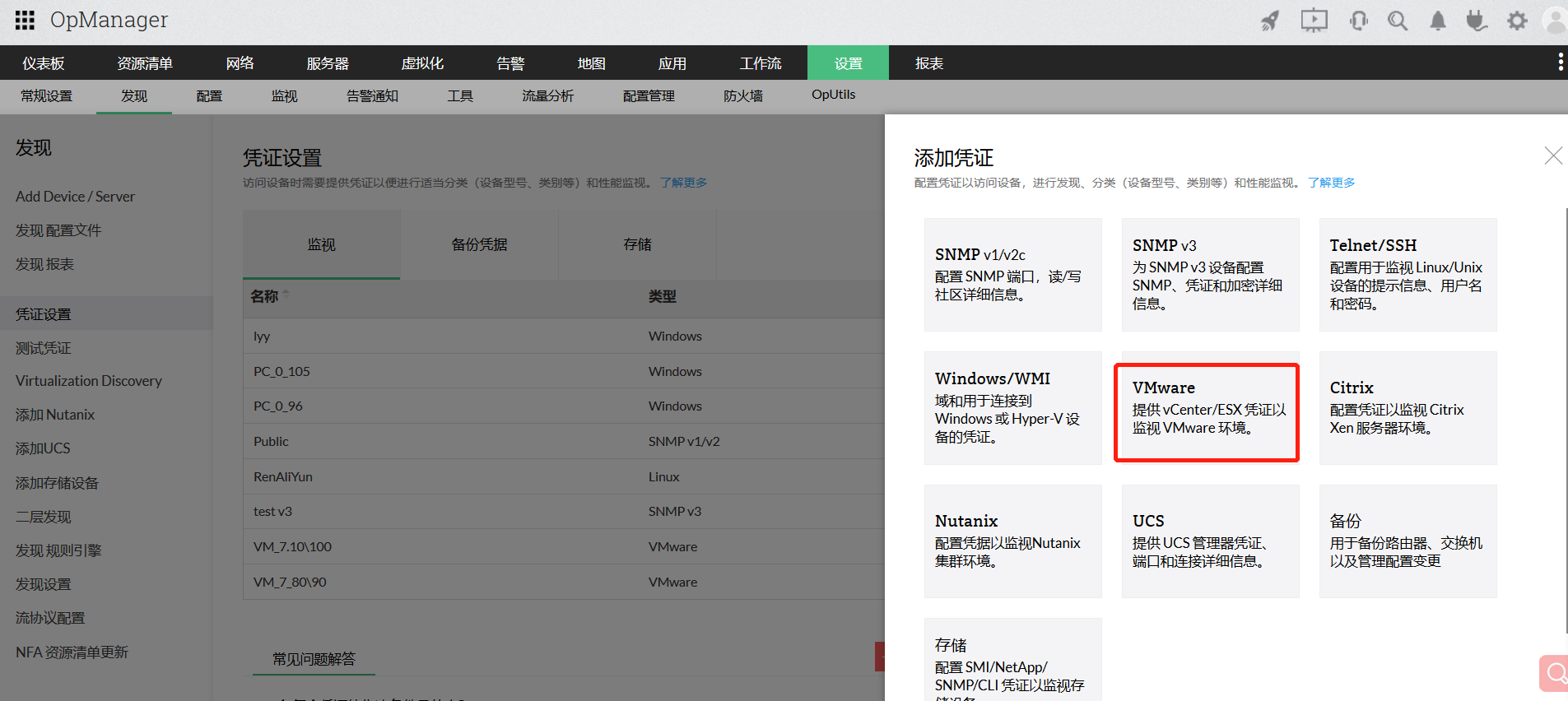Select the 备份凭据 credentials tab
The image size is (1568, 701).
[479, 244]
